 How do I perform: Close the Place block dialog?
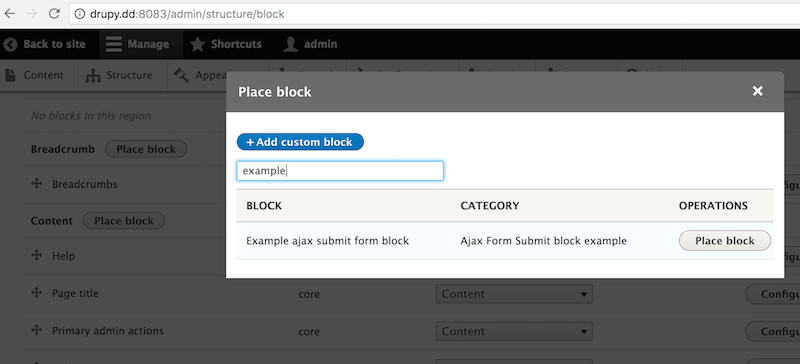pos(758,91)
